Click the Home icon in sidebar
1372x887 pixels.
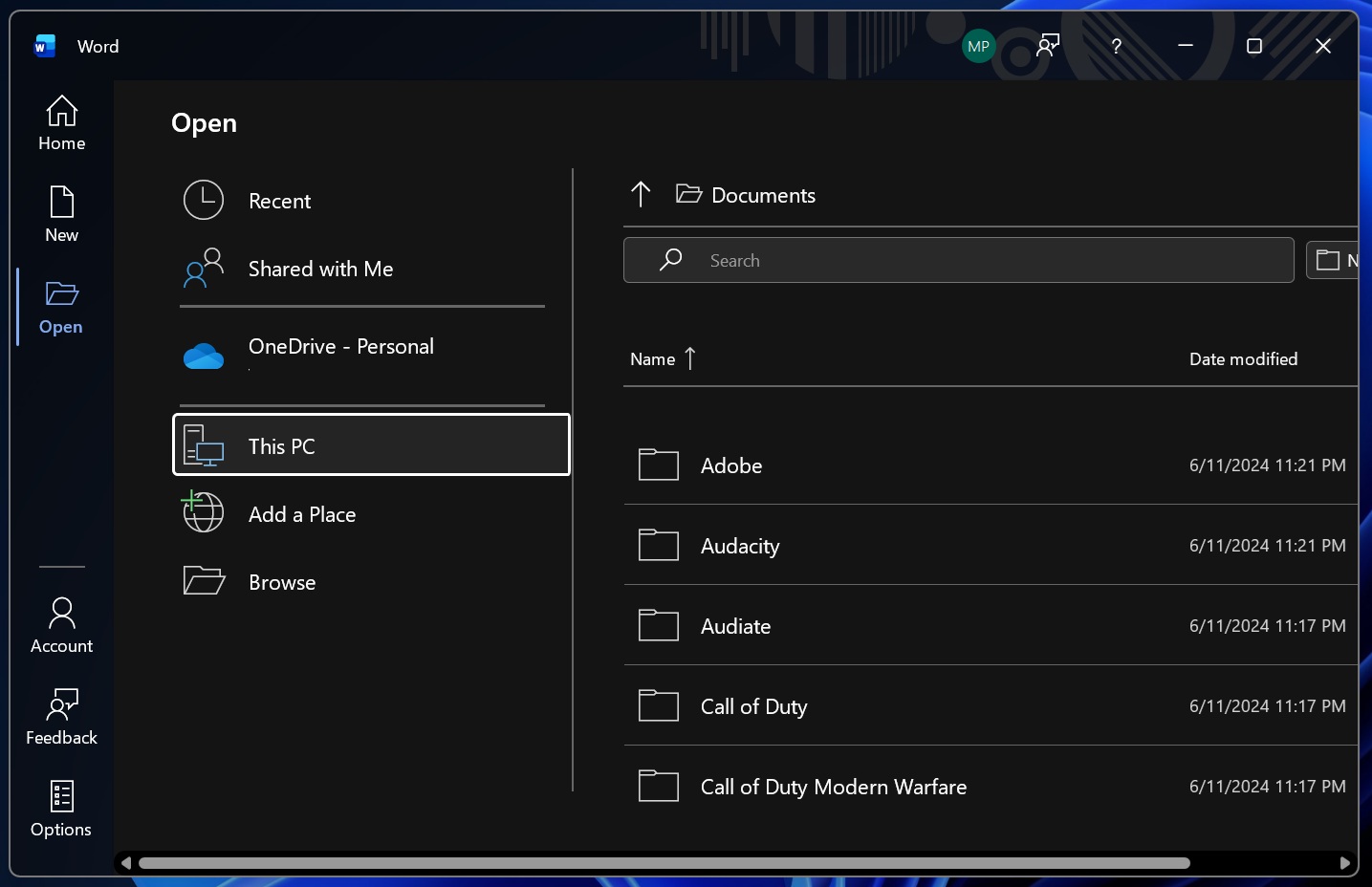point(61,112)
